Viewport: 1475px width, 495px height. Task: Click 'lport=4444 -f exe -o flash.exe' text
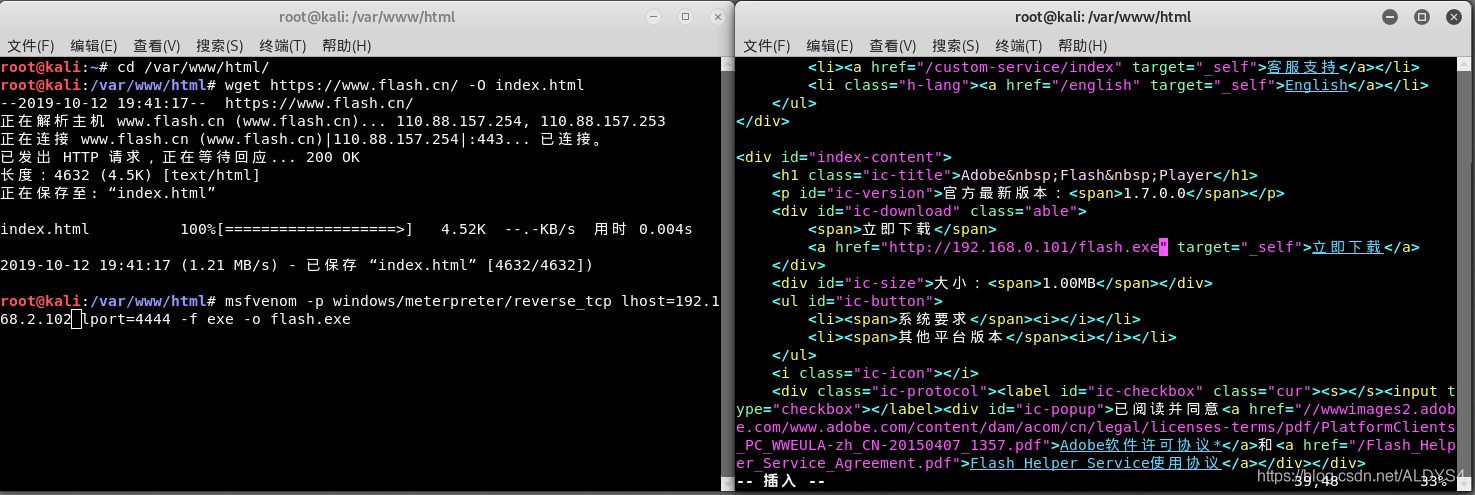pyautogui.click(x=216, y=319)
